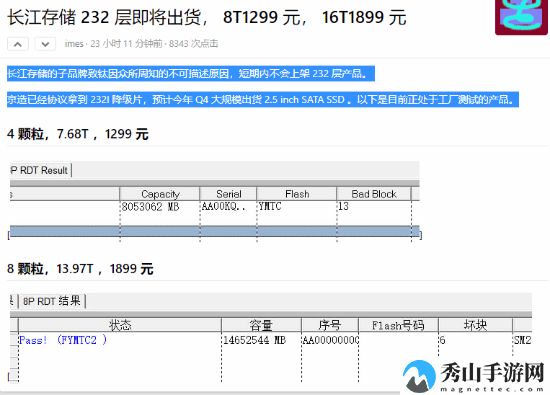Image resolution: width=550 pixels, height=395 pixels.
Task: Click the 容量 column header
Action: pos(261,325)
